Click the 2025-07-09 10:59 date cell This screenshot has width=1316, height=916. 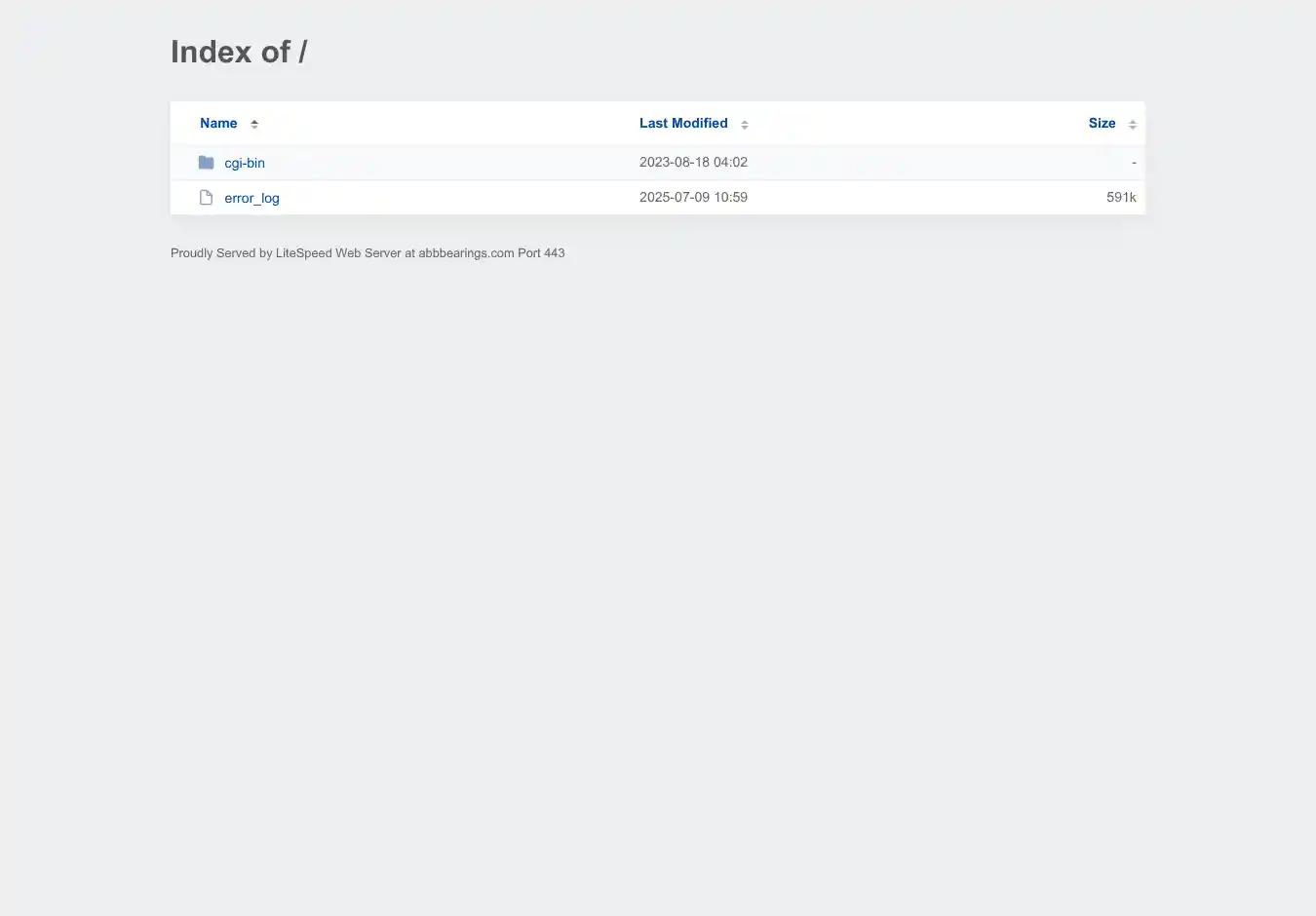[693, 198]
